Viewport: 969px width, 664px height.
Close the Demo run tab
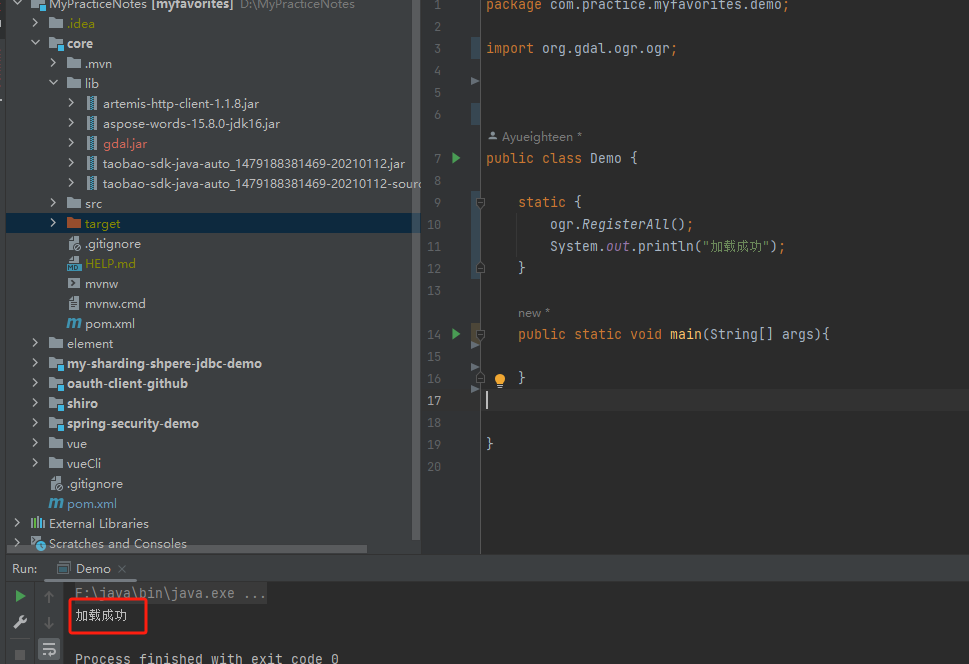click(122, 567)
